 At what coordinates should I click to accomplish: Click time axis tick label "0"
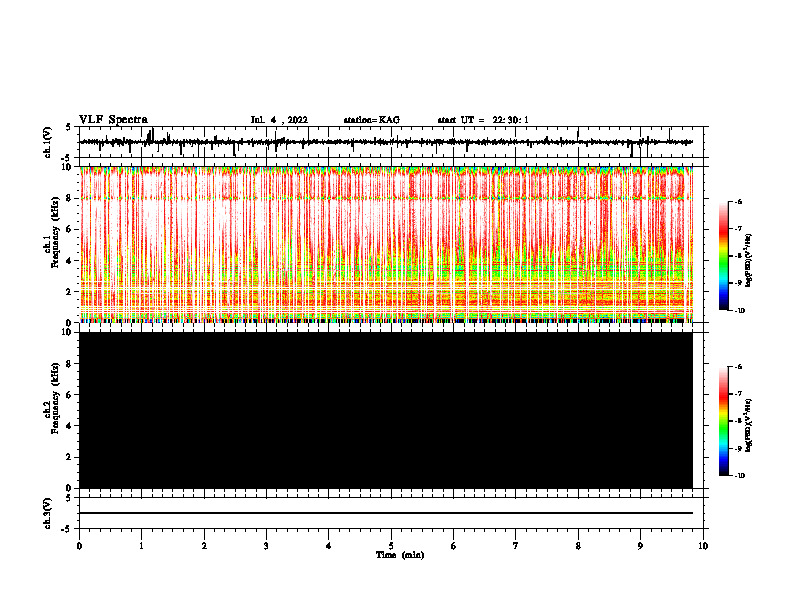click(x=79, y=546)
